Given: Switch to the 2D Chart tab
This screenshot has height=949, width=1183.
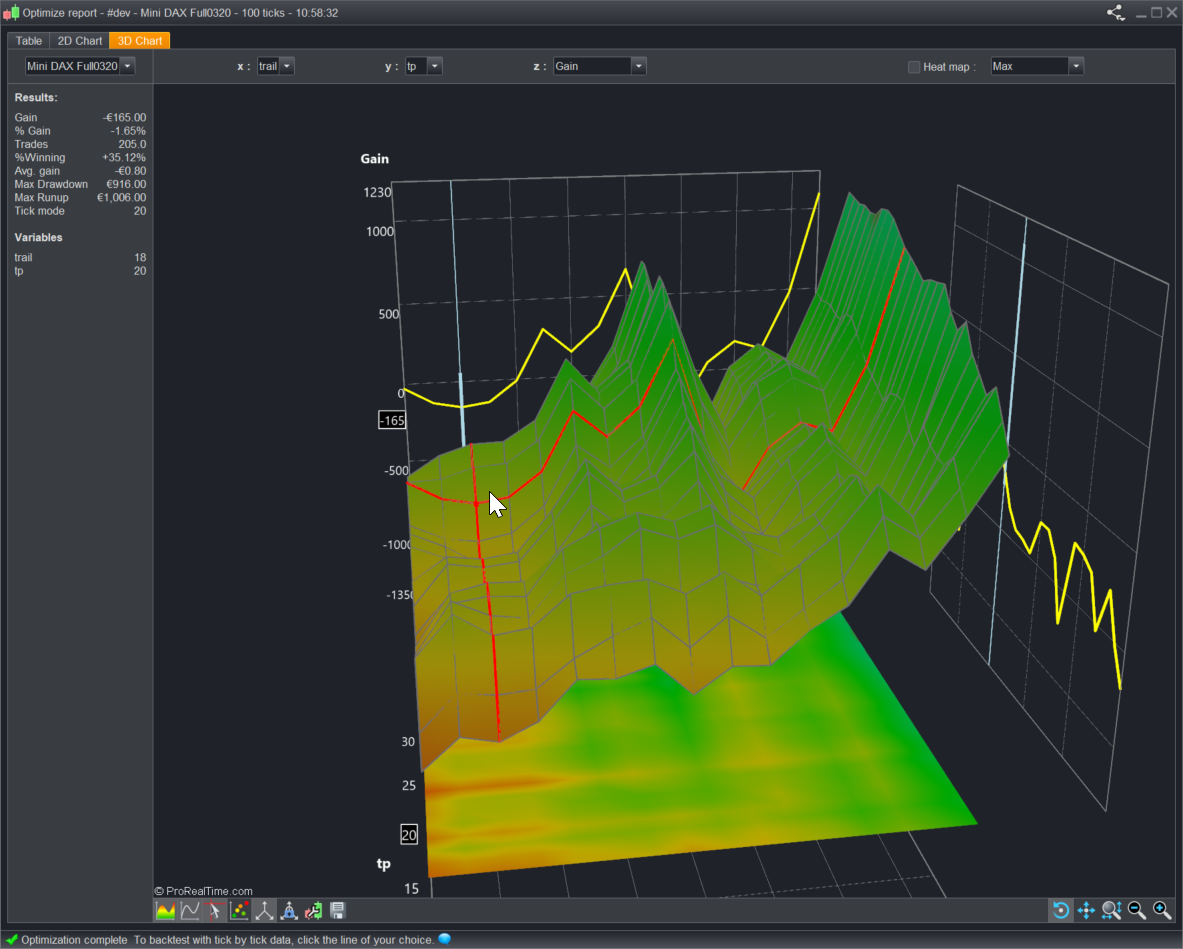Looking at the screenshot, I should (80, 41).
